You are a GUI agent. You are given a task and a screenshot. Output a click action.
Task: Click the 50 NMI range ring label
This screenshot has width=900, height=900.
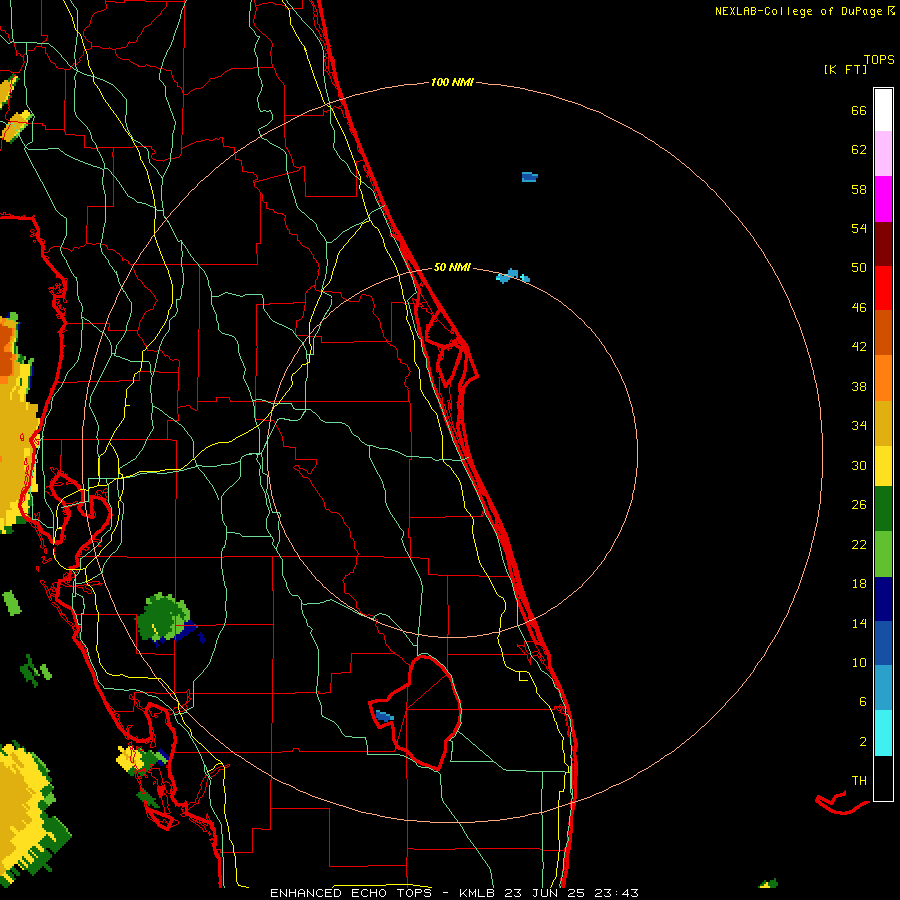click(452, 267)
